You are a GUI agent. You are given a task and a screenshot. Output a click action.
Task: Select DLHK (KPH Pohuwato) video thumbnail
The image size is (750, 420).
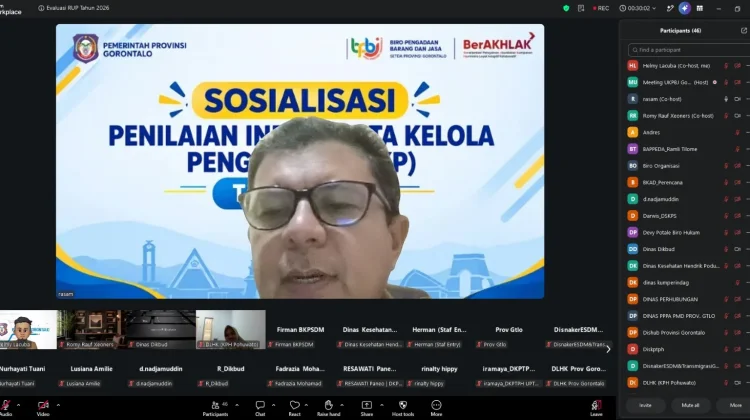click(231, 330)
